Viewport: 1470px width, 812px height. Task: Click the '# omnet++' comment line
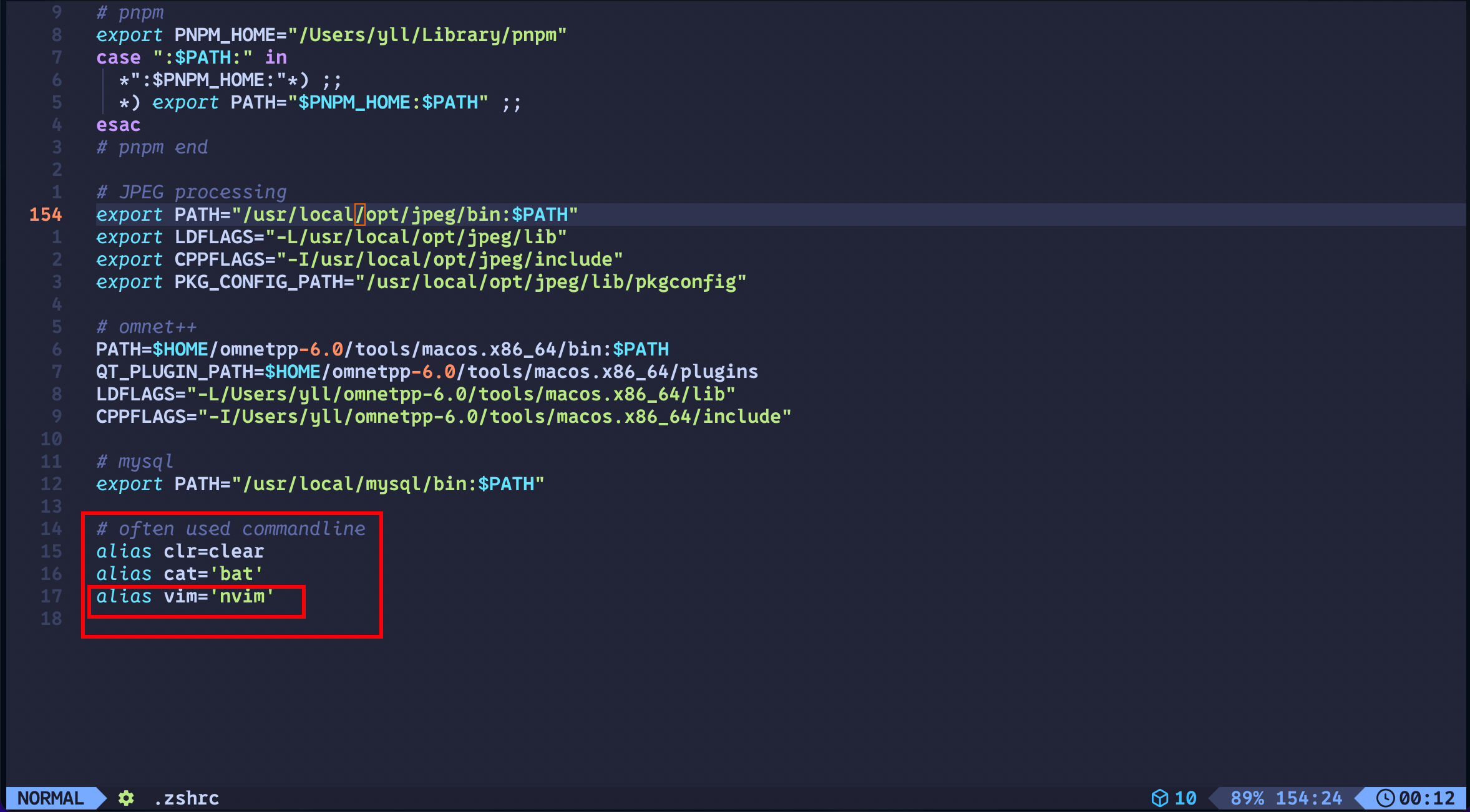pos(146,327)
